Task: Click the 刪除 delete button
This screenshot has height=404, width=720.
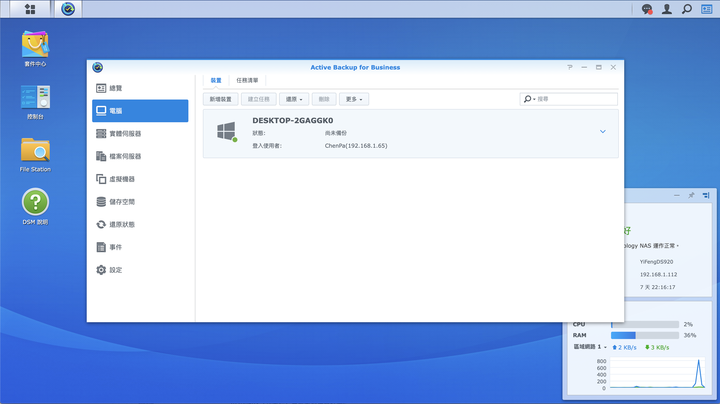Action: [x=324, y=99]
